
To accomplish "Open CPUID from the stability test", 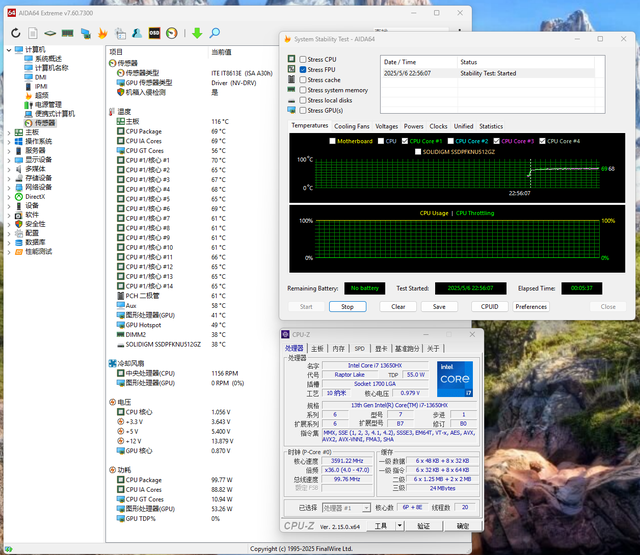I will tap(489, 306).
